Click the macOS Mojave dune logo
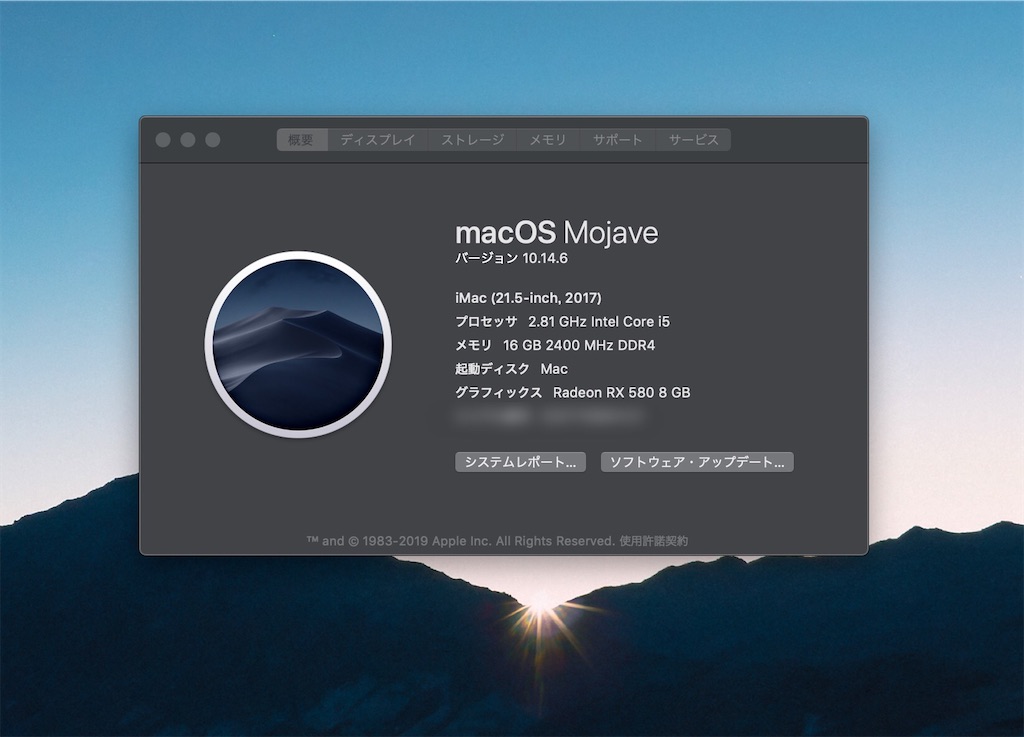This screenshot has width=1024, height=737. tap(298, 344)
